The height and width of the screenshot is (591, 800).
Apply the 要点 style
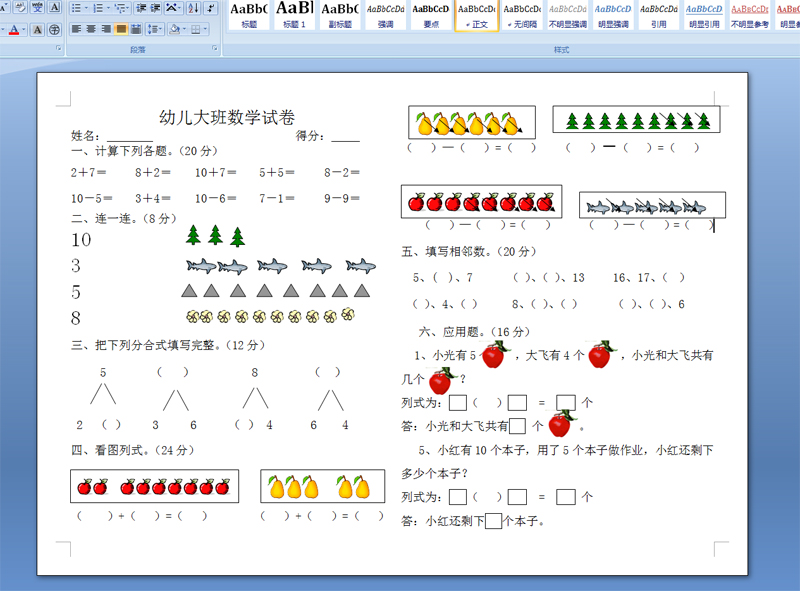click(431, 15)
